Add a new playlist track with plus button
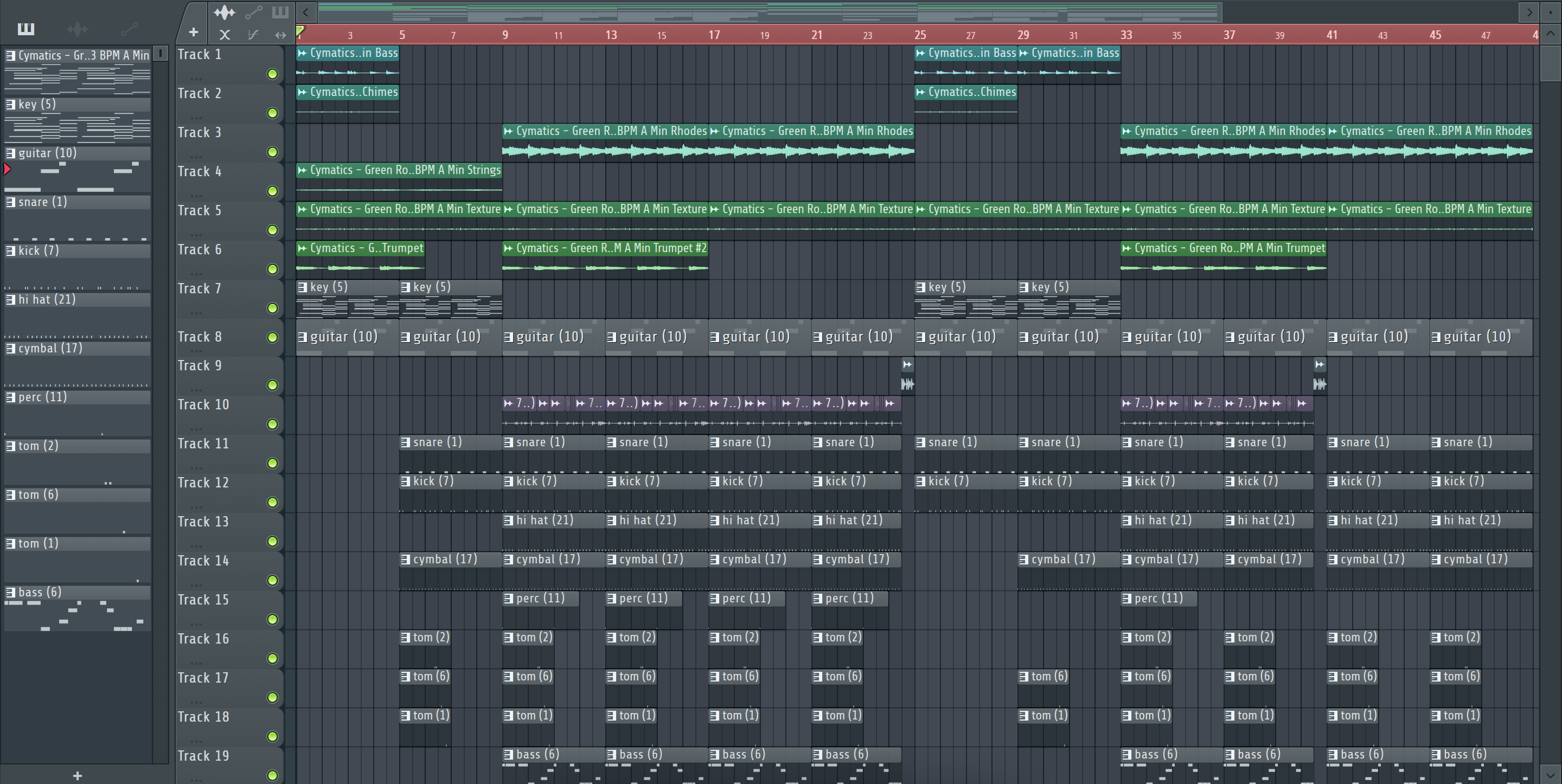This screenshot has height=784, width=1562. [x=194, y=32]
